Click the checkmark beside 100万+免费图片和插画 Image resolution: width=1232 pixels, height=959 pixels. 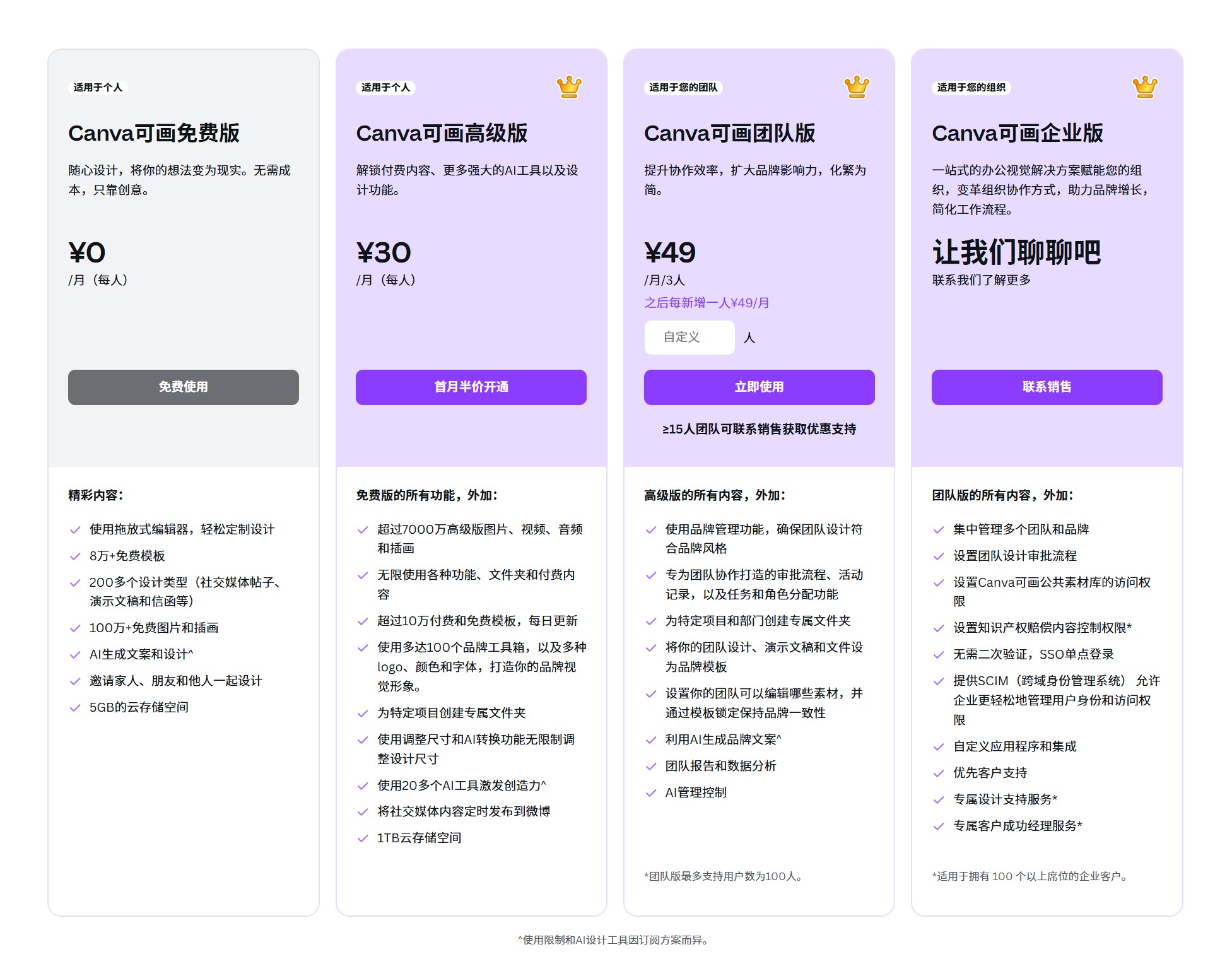click(x=75, y=628)
